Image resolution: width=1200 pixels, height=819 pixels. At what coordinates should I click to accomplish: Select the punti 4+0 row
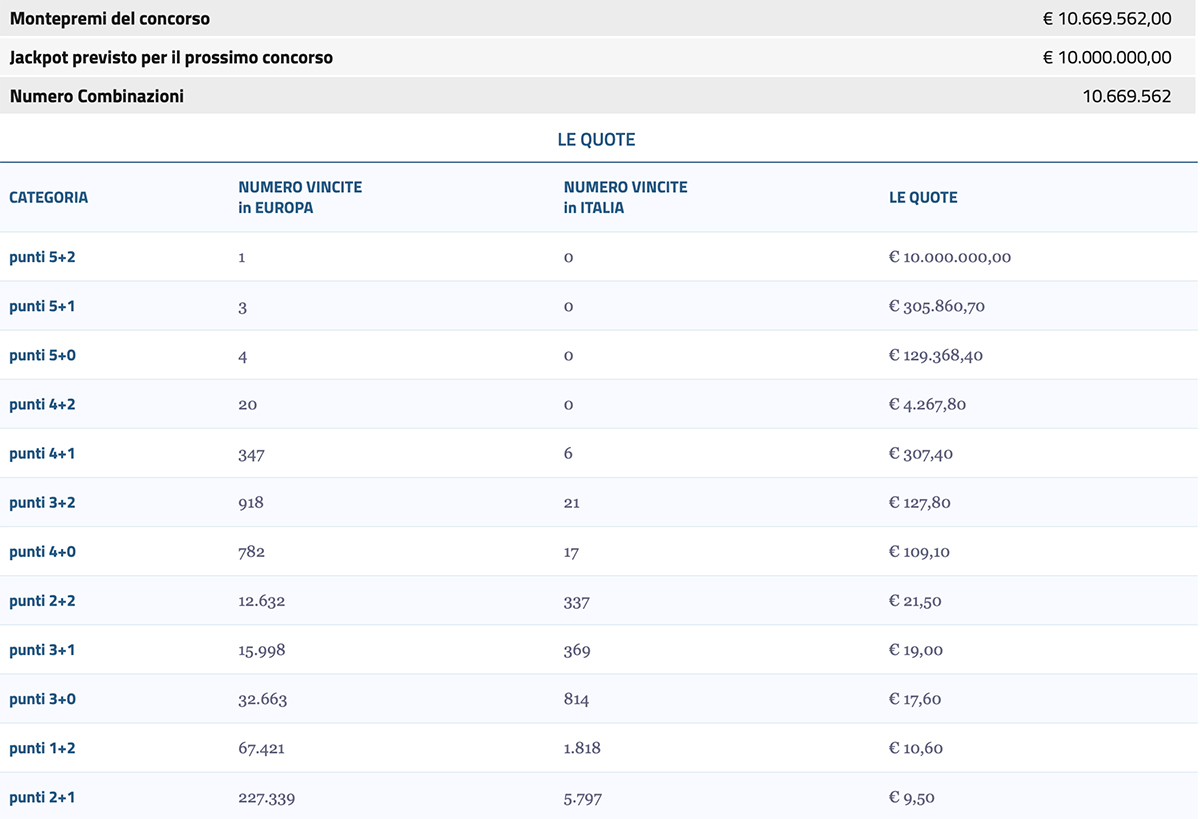click(x=41, y=551)
